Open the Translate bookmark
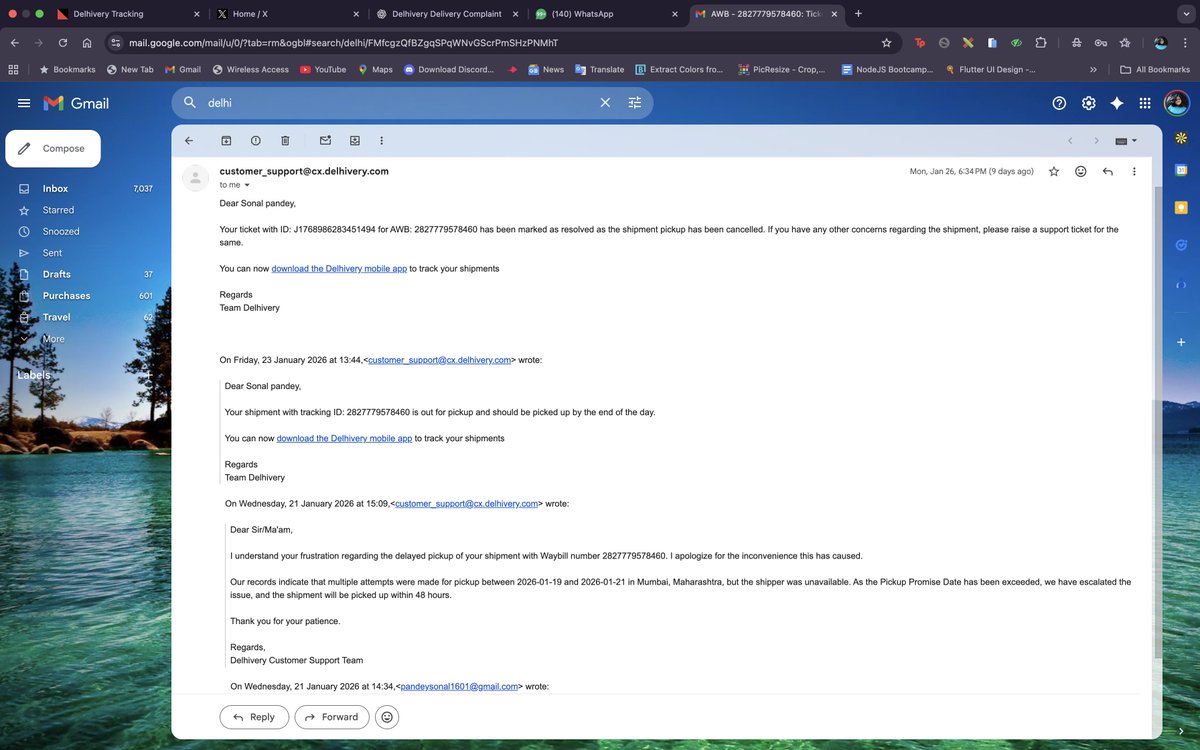 599,69
